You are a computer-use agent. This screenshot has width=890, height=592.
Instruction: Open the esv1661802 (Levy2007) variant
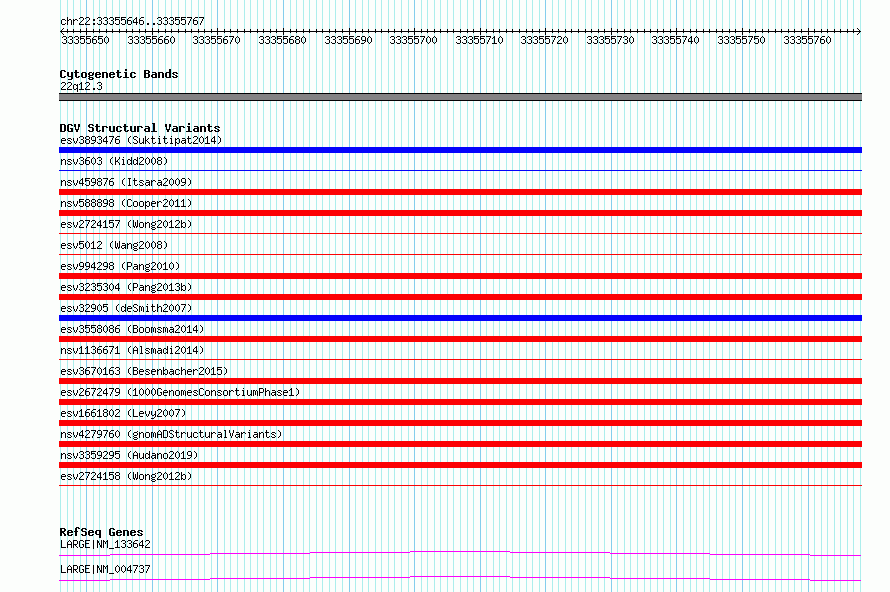[123, 413]
